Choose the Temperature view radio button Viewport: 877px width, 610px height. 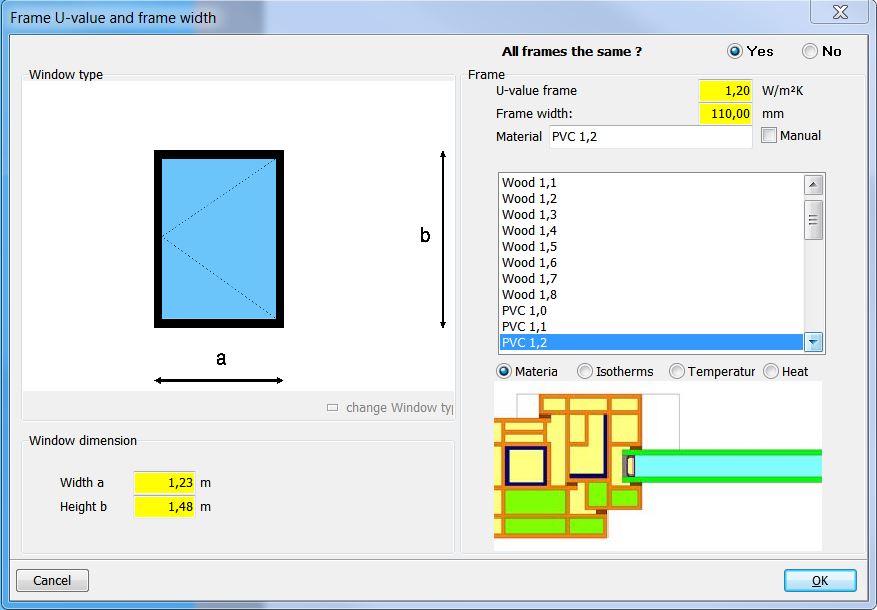click(x=677, y=371)
